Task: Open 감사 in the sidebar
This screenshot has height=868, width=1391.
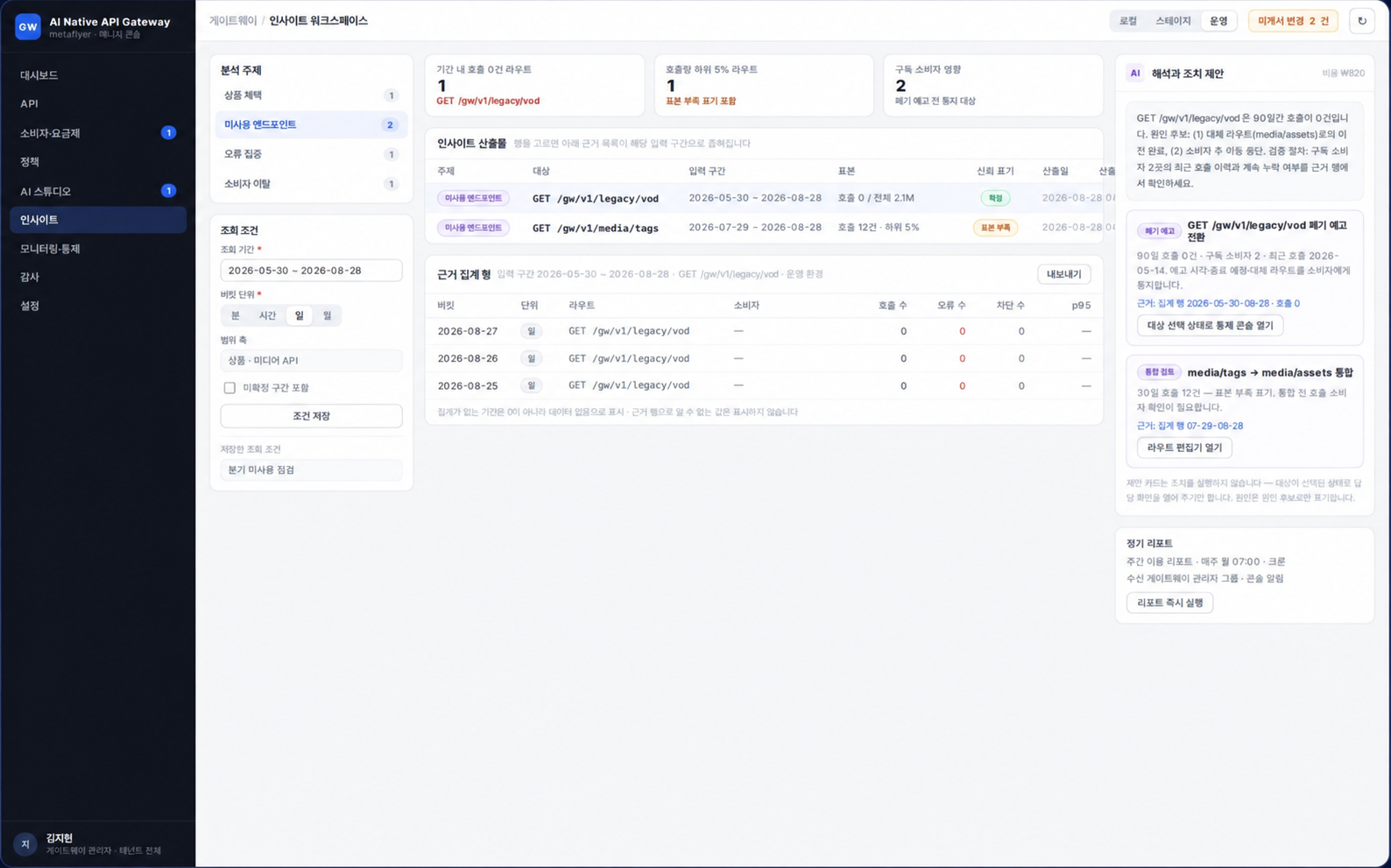Action: [98, 277]
